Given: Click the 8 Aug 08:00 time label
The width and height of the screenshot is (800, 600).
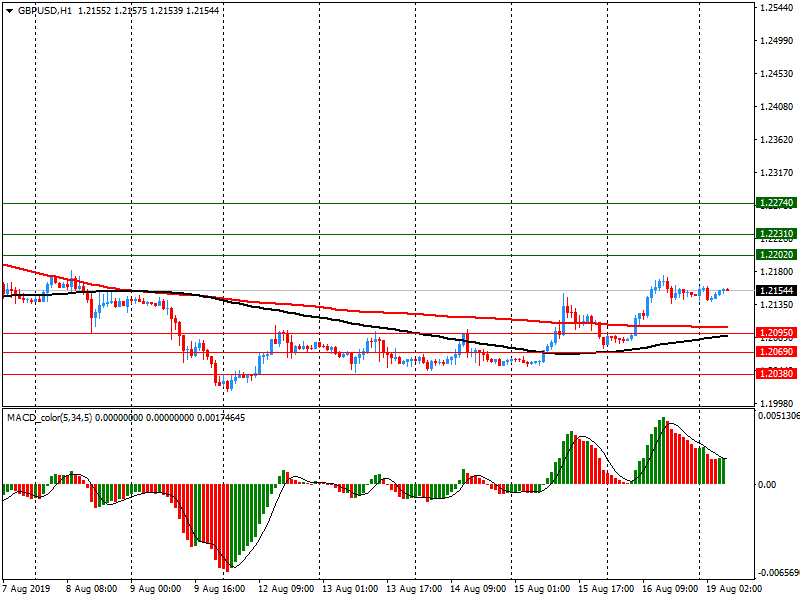Looking at the screenshot, I should [92, 589].
